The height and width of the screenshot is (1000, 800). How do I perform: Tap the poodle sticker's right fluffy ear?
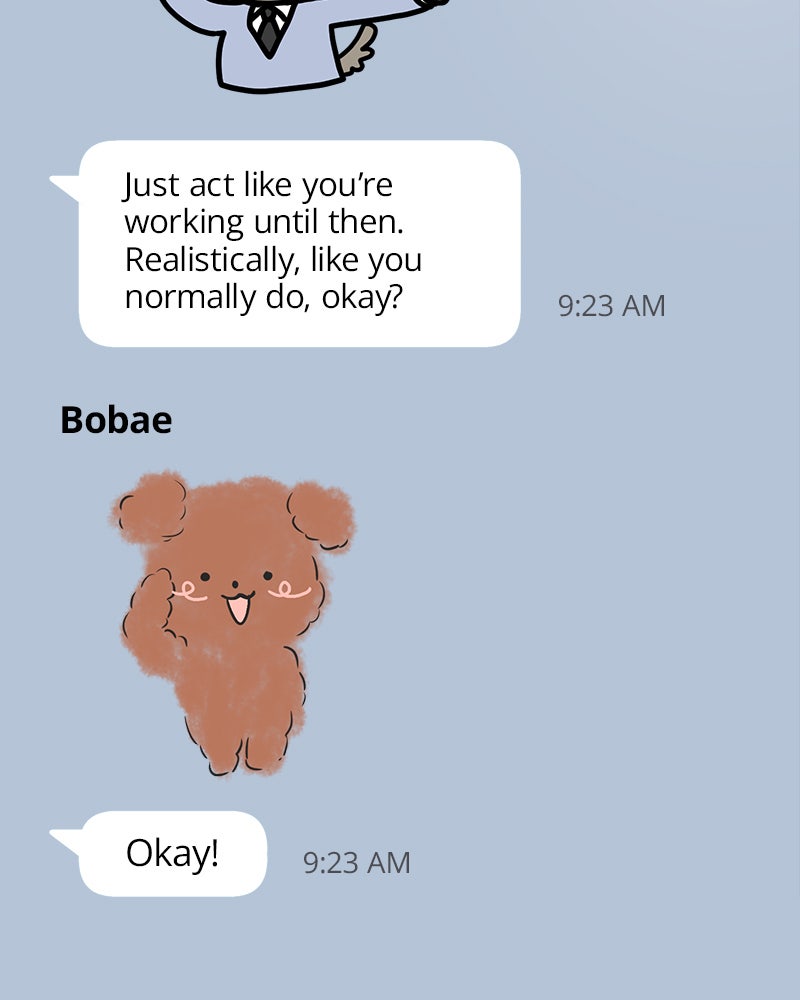(321, 516)
